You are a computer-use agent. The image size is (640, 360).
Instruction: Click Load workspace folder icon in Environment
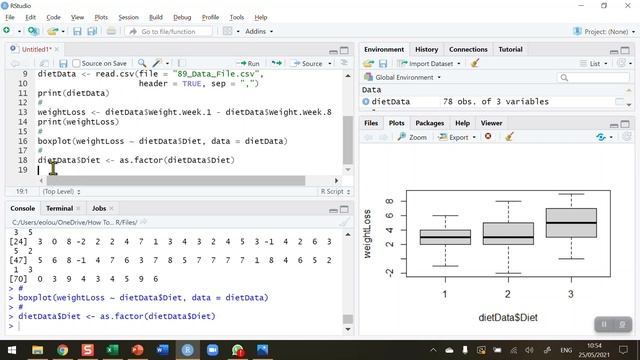pyautogui.click(x=368, y=63)
